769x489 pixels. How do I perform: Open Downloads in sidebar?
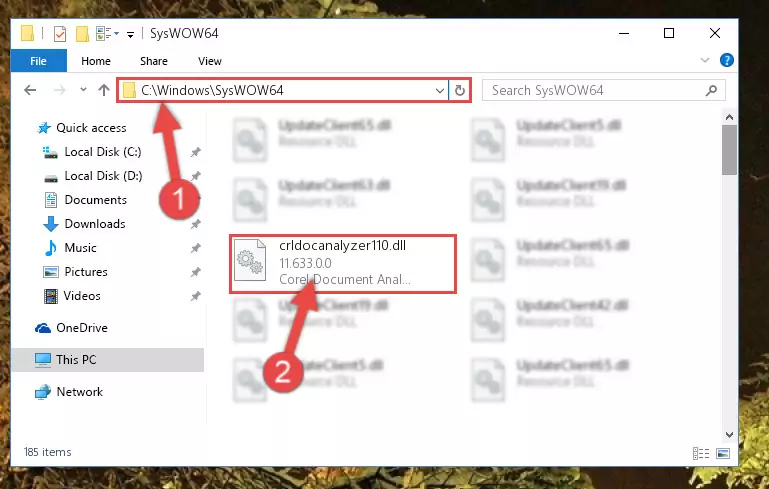(95, 224)
